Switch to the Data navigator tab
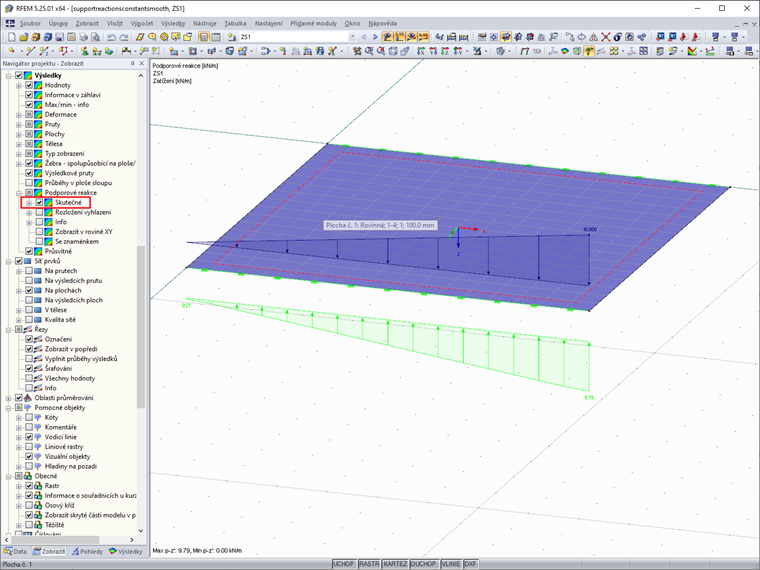Screen dimensions: 760x570 (x=16, y=552)
